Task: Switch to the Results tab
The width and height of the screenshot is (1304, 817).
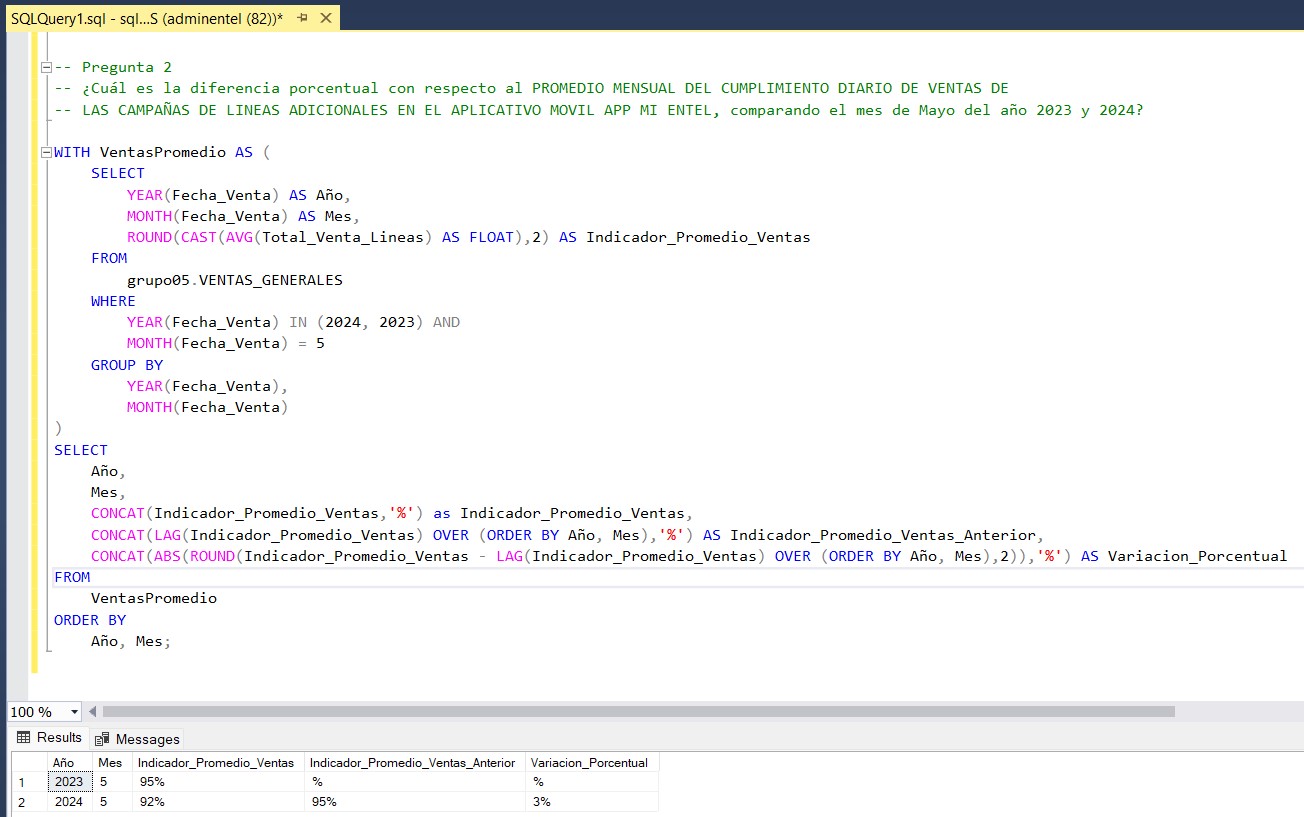Action: pyautogui.click(x=59, y=738)
